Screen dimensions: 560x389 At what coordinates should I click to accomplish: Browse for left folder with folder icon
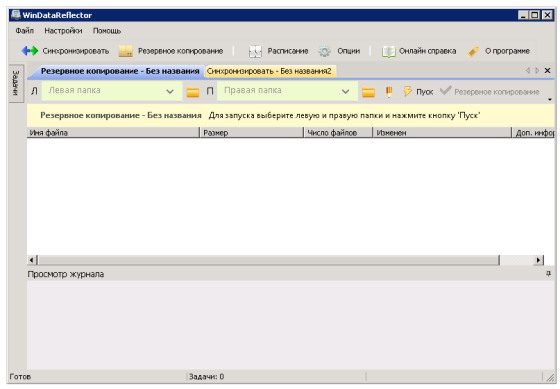click(193, 92)
